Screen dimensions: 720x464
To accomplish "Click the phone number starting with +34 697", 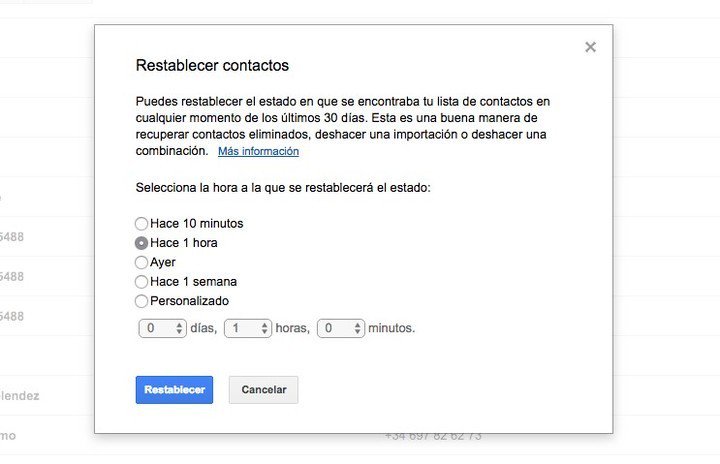I will (x=432, y=436).
